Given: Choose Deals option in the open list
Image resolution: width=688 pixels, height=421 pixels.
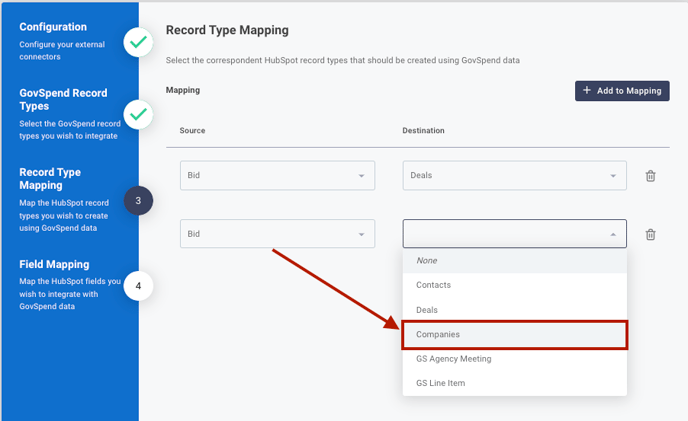Looking at the screenshot, I should (514, 310).
